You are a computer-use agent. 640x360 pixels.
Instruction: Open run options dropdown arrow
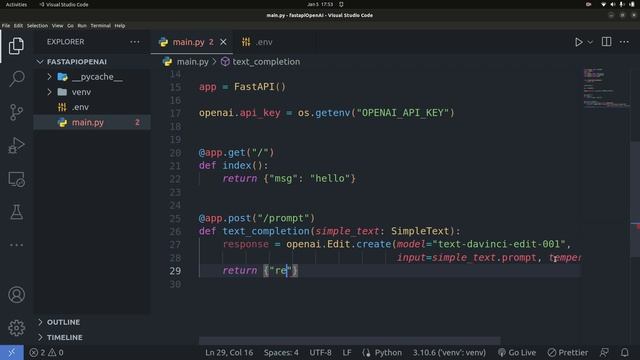(590, 42)
